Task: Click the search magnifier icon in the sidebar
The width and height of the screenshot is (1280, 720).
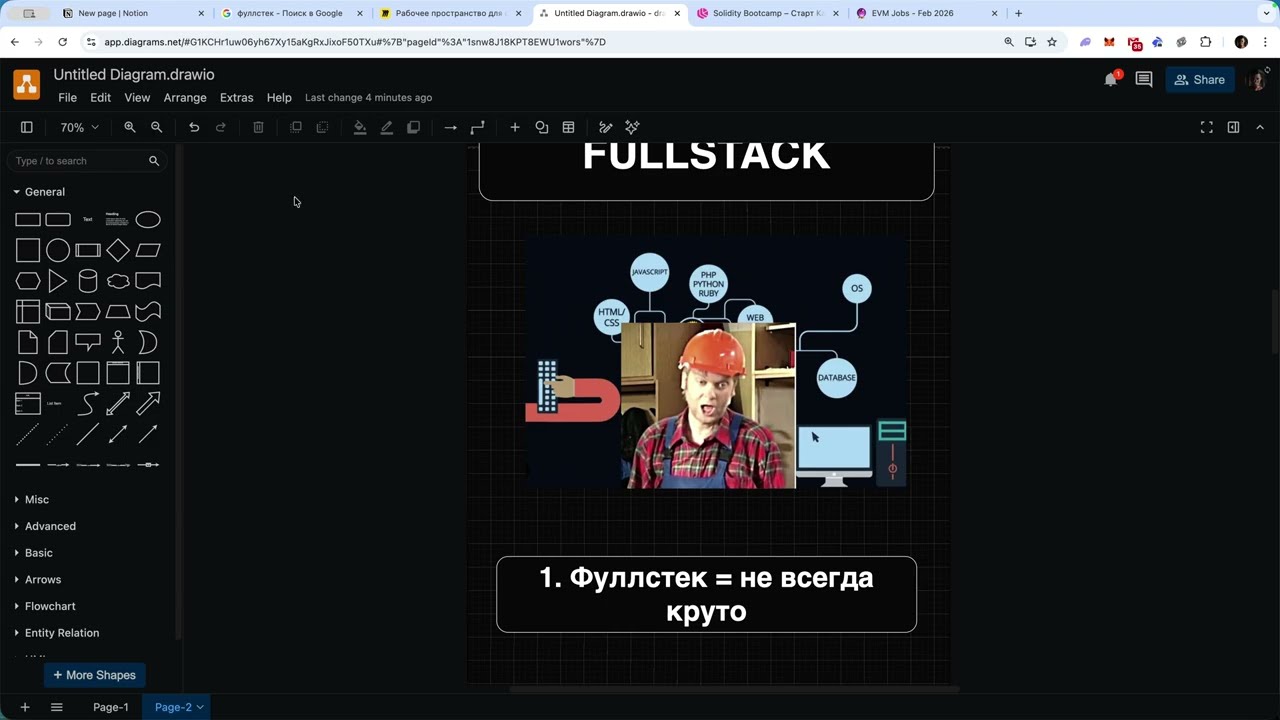Action: [154, 160]
